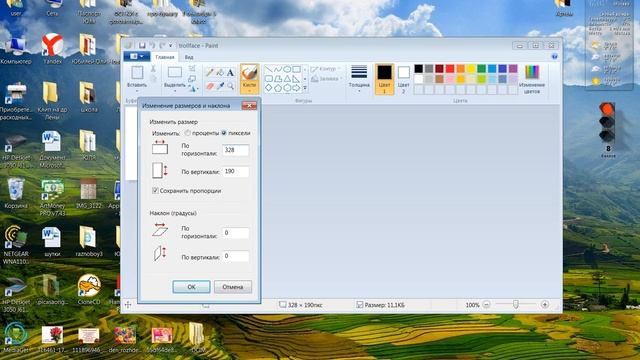Click the skew По вертикали degrees field
This screenshot has width=640, height=360.
click(x=236, y=256)
